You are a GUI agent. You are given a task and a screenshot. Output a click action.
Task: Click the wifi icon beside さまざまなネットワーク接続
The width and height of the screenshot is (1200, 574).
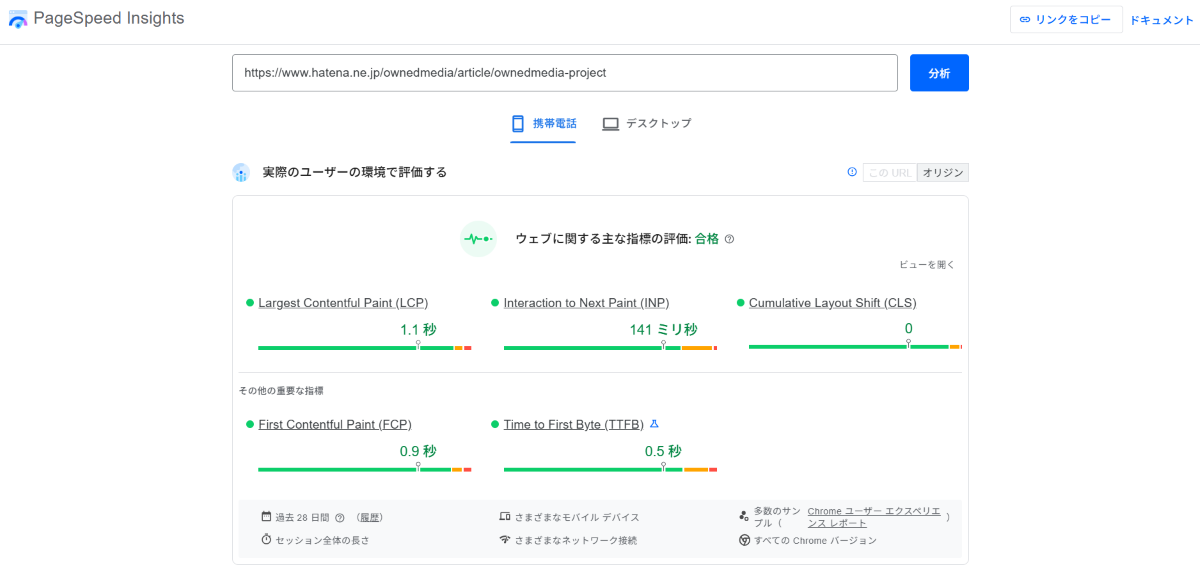click(x=505, y=540)
